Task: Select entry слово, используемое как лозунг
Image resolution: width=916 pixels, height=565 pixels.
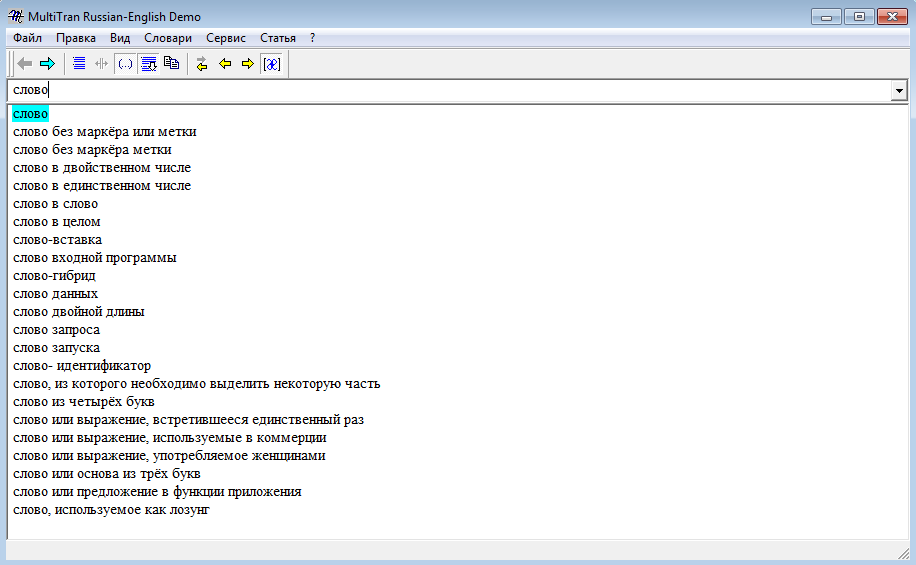Action: [x=111, y=509]
